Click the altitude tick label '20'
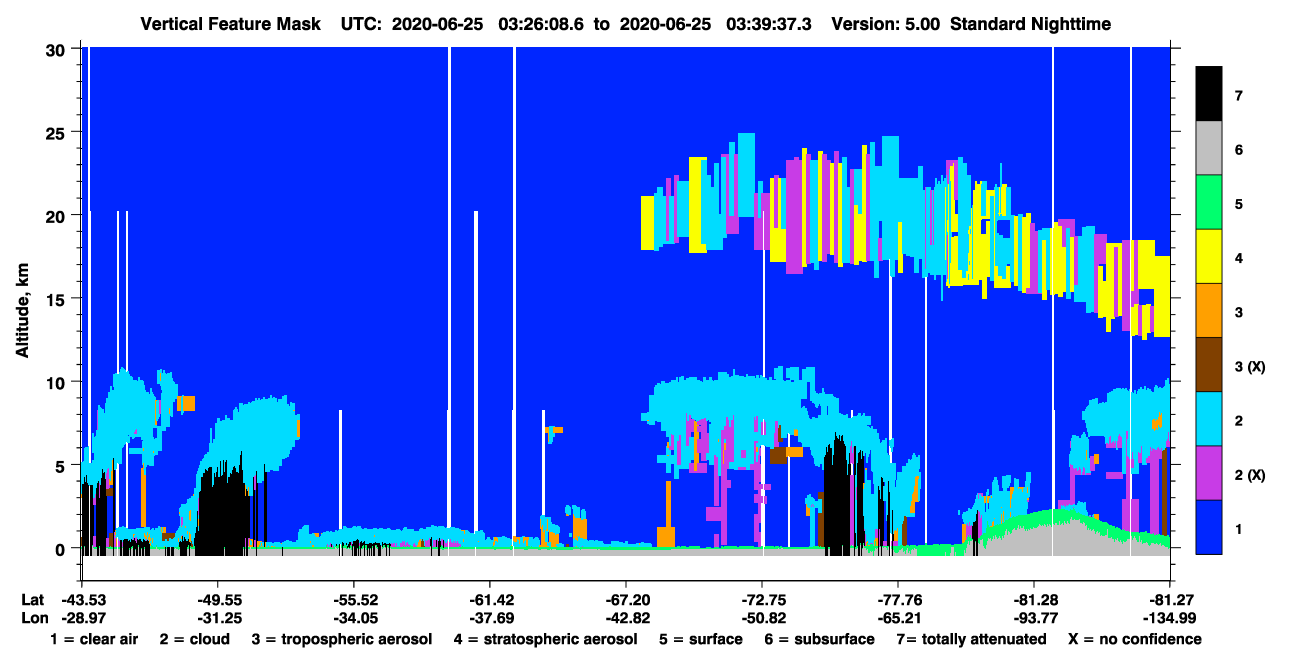The image size is (1300, 667). (x=58, y=215)
